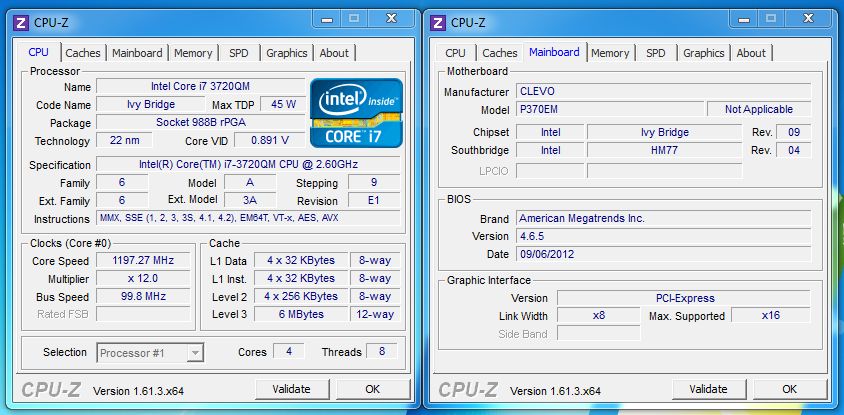Switch to About tab in right CPU-Z window
Viewport: 844px width, 415px height.
[751, 53]
